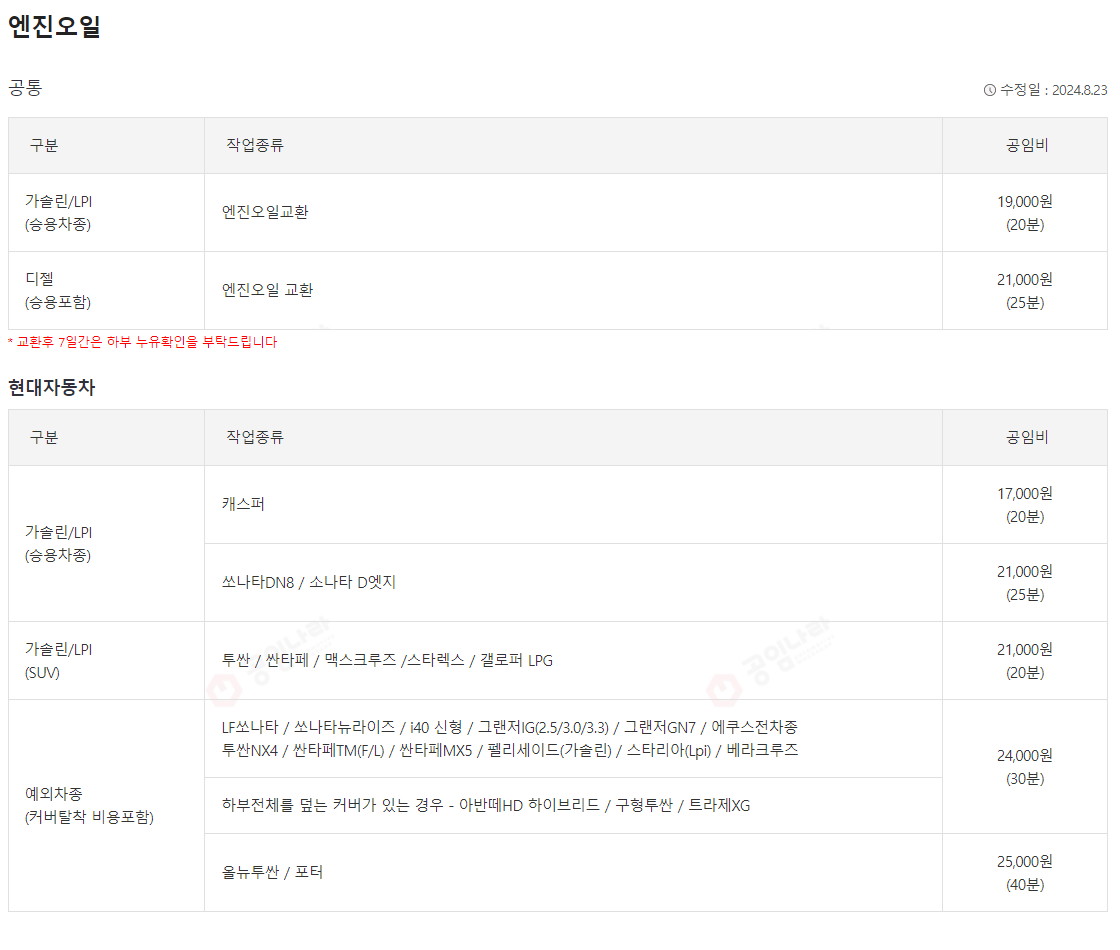Click the 현대자동차 section heading
This screenshot has height=950, width=1120.
point(51,387)
